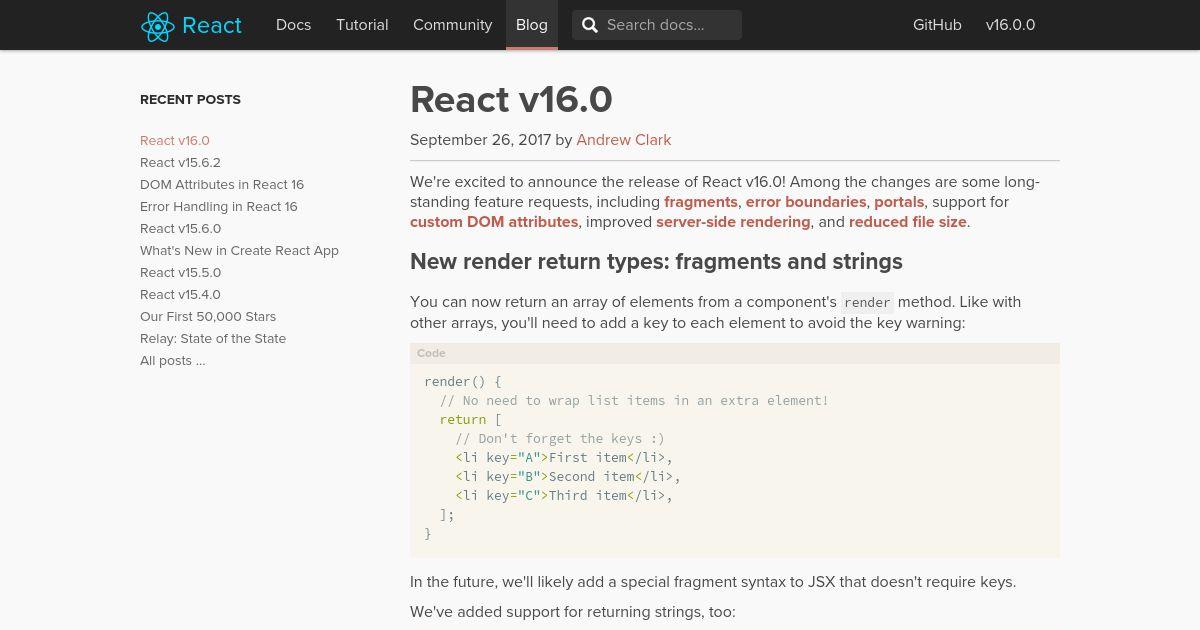
Task: Open What's New in Create React App
Action: coord(239,251)
